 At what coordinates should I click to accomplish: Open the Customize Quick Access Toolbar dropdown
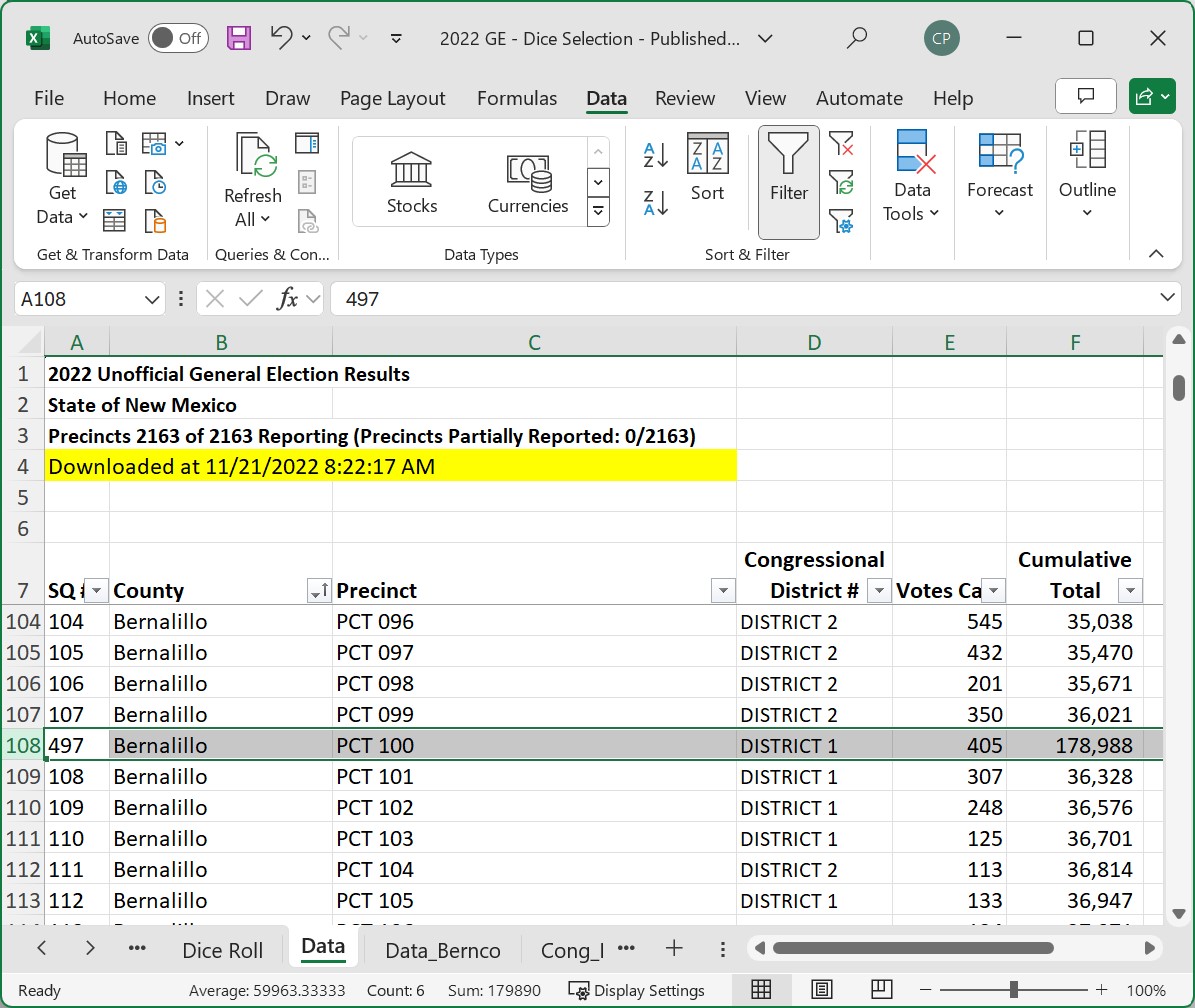click(x=396, y=38)
